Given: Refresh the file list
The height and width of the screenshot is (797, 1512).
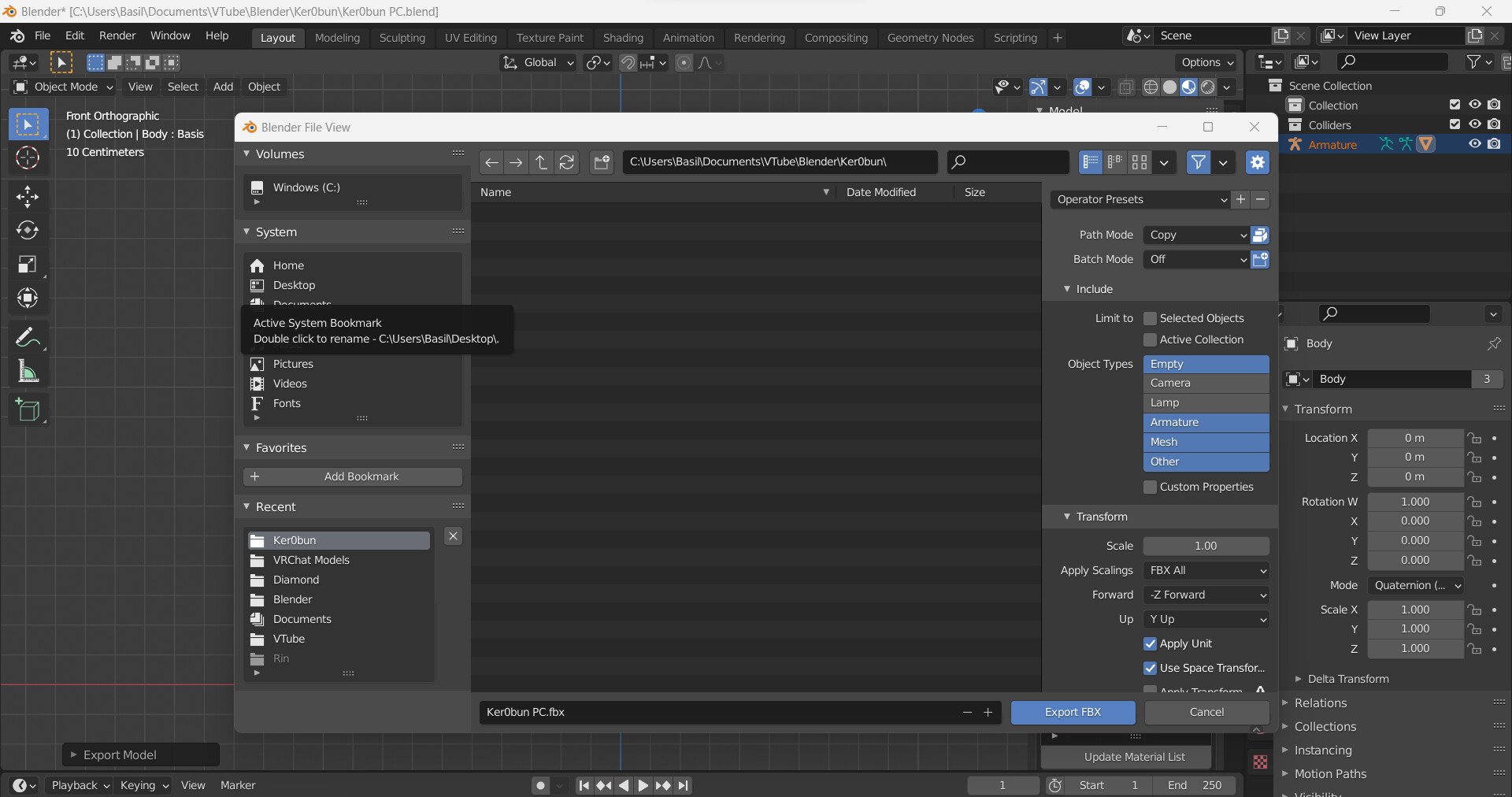Looking at the screenshot, I should tap(567, 162).
